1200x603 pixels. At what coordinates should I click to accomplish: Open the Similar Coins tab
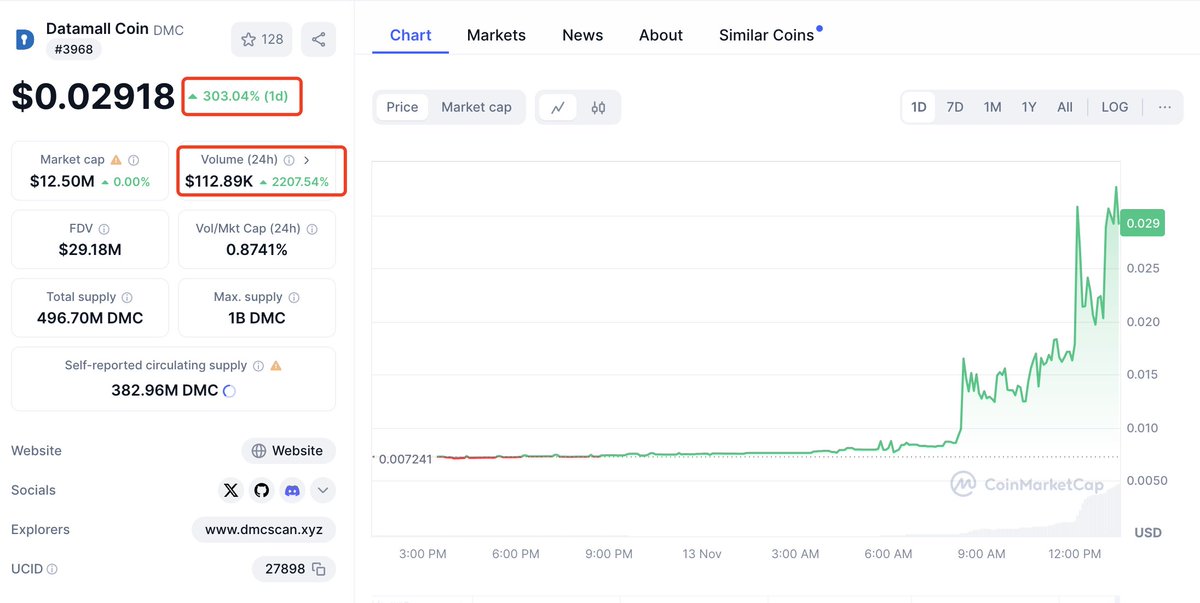tap(767, 35)
